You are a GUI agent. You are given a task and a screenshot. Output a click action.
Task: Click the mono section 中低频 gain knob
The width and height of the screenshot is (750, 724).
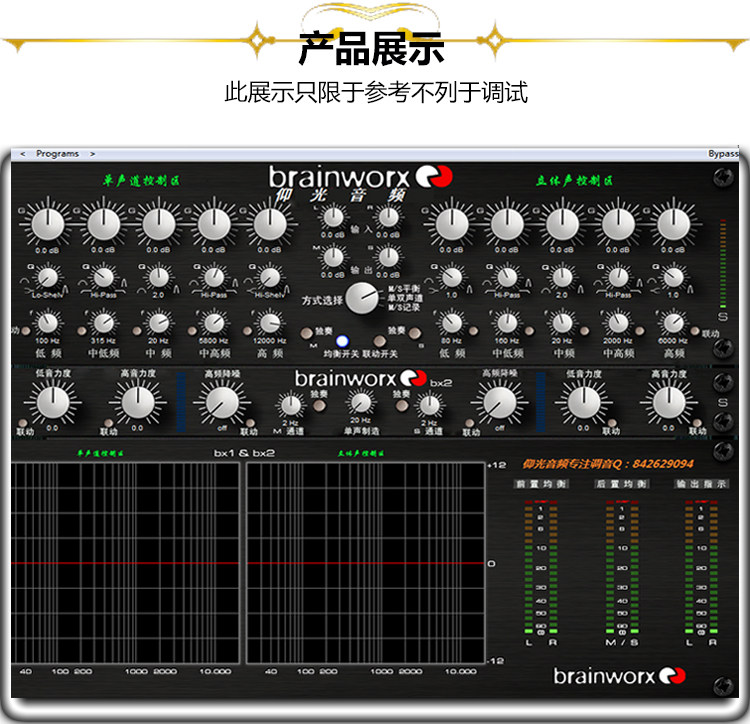pos(103,224)
